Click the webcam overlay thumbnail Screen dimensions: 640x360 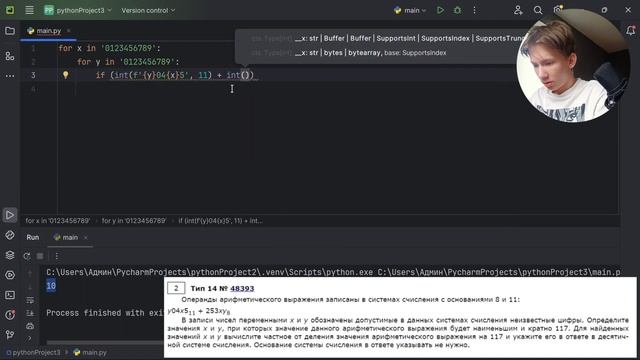pyautogui.click(x=573, y=66)
